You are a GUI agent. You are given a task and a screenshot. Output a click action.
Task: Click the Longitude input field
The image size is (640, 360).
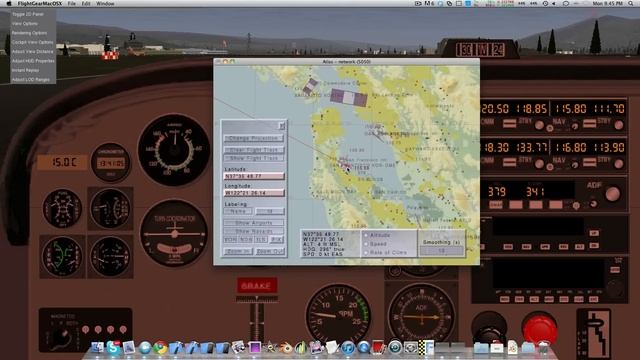pos(254,193)
